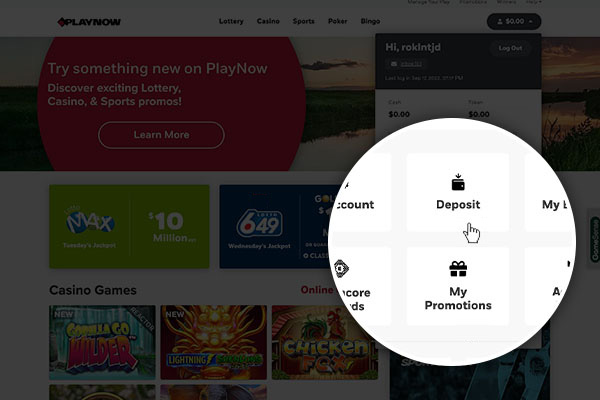Expand the $0.00 account dropdown
Screen dimensions: 600x400
point(514,21)
